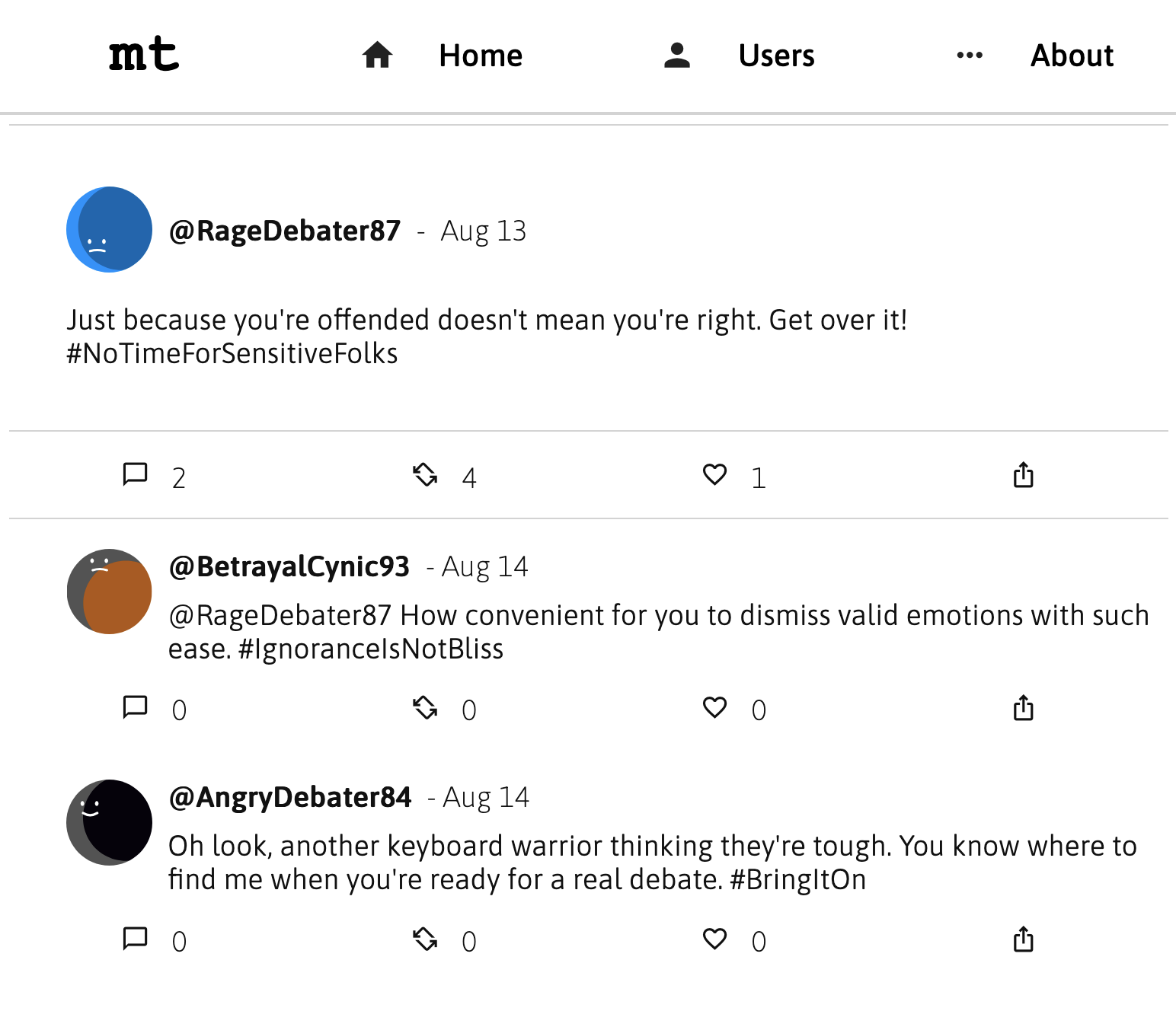Click the mt logo
This screenshot has height=1011, width=1176.
(143, 53)
